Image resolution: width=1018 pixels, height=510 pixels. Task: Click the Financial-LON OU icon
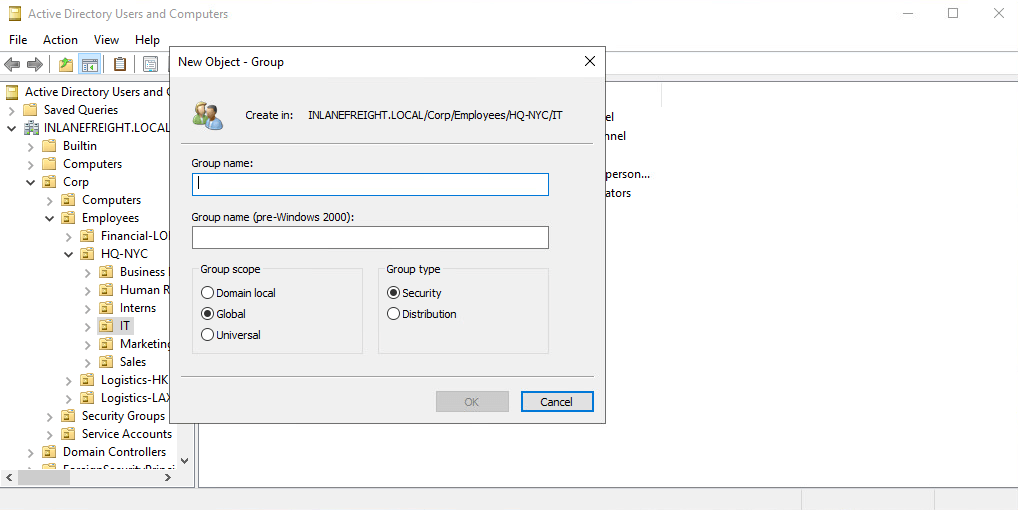click(87, 236)
